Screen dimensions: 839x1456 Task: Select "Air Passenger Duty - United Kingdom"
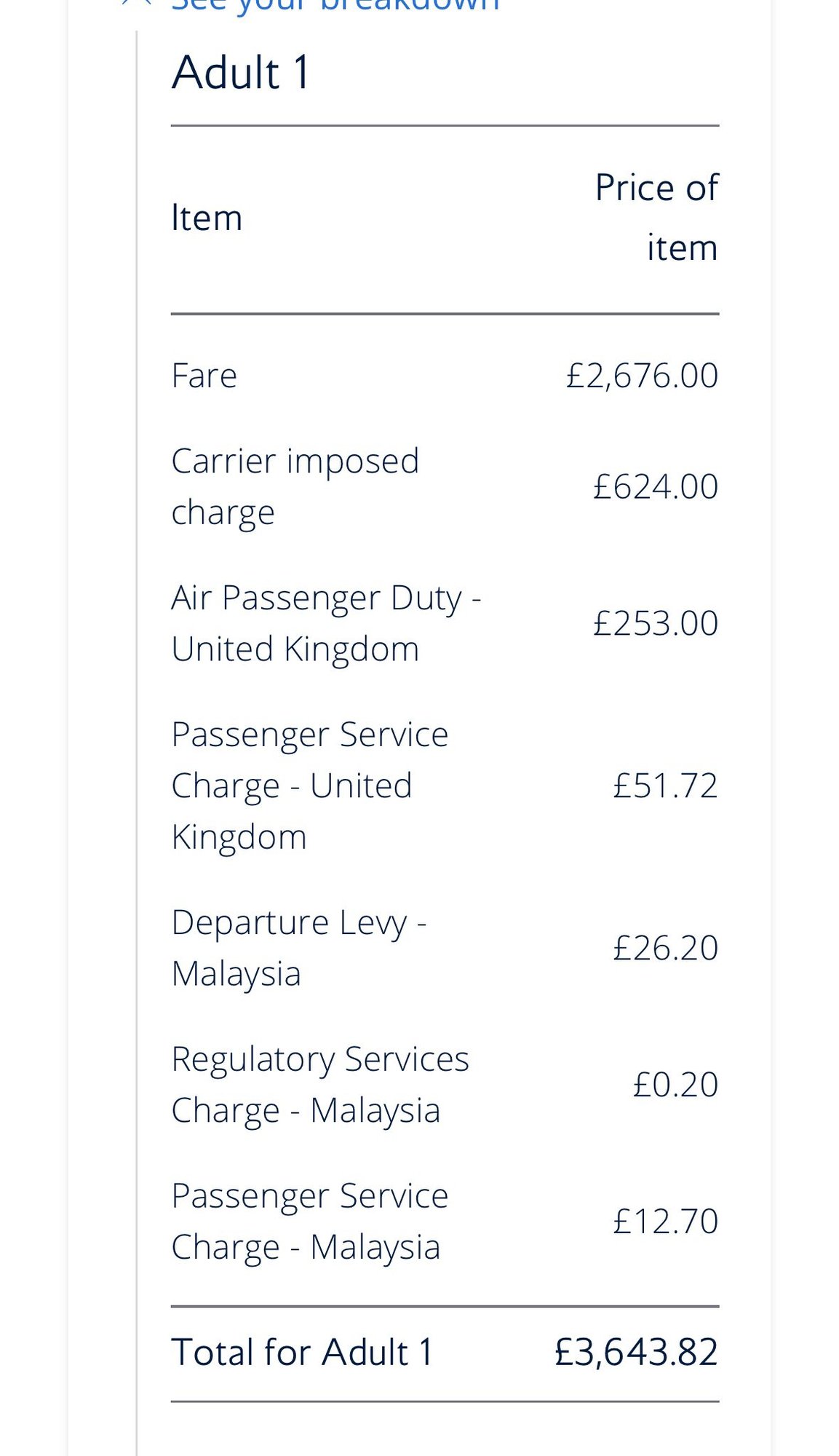326,623
